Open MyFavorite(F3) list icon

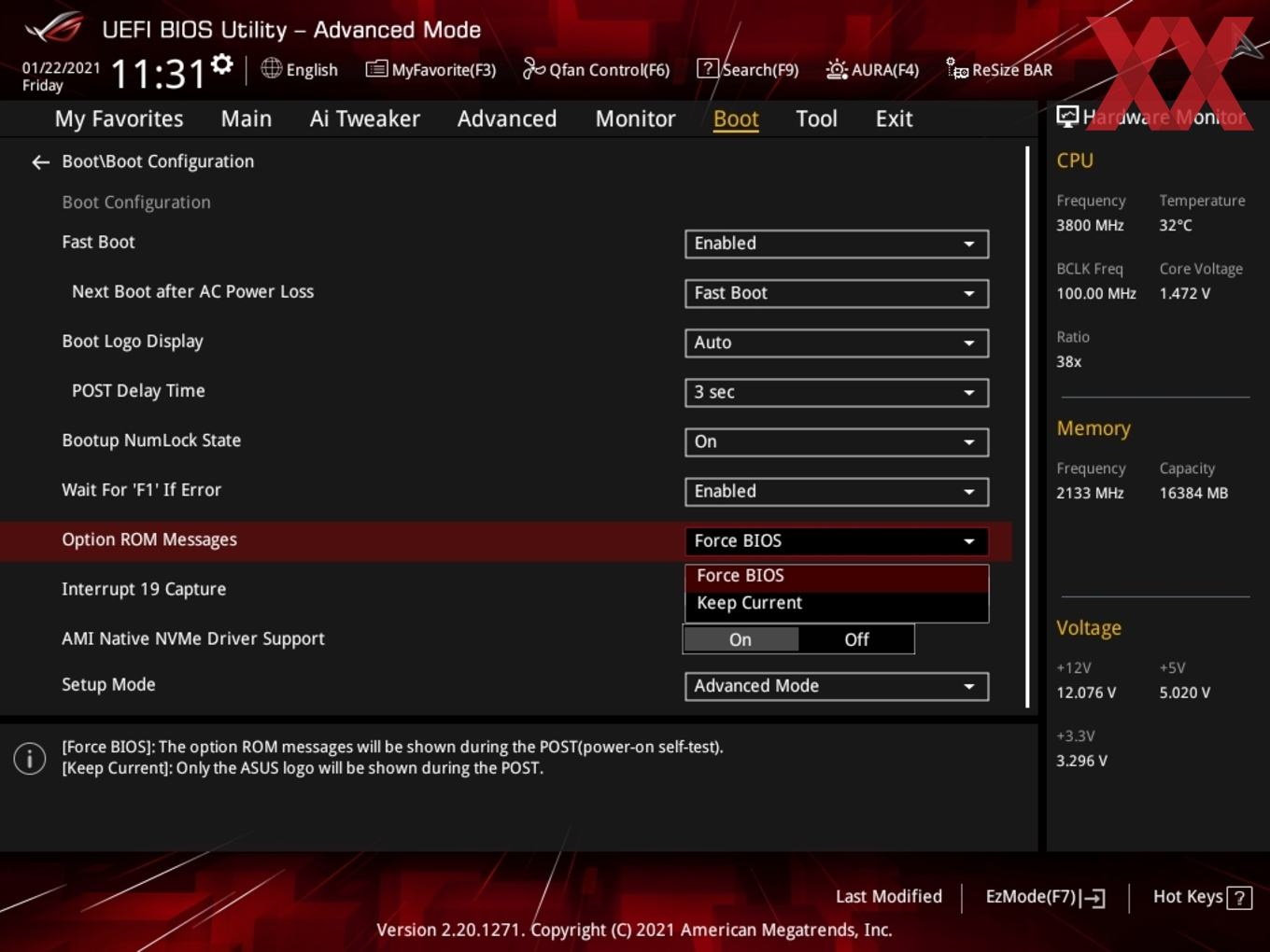[376, 69]
